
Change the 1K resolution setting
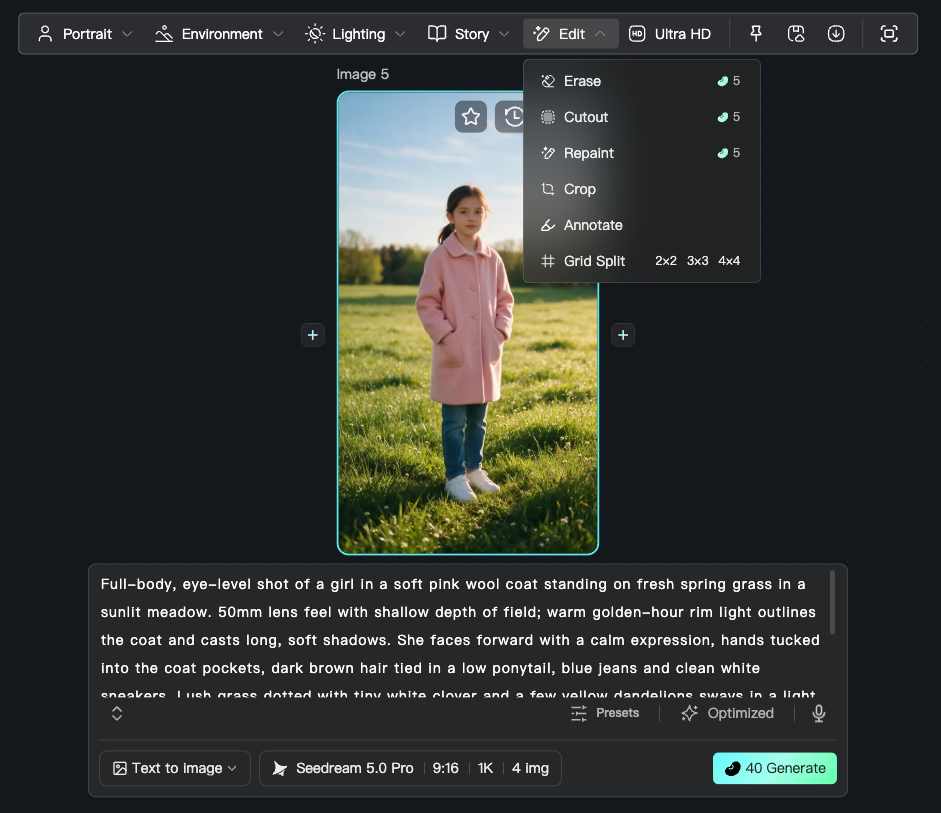pyautogui.click(x=486, y=768)
